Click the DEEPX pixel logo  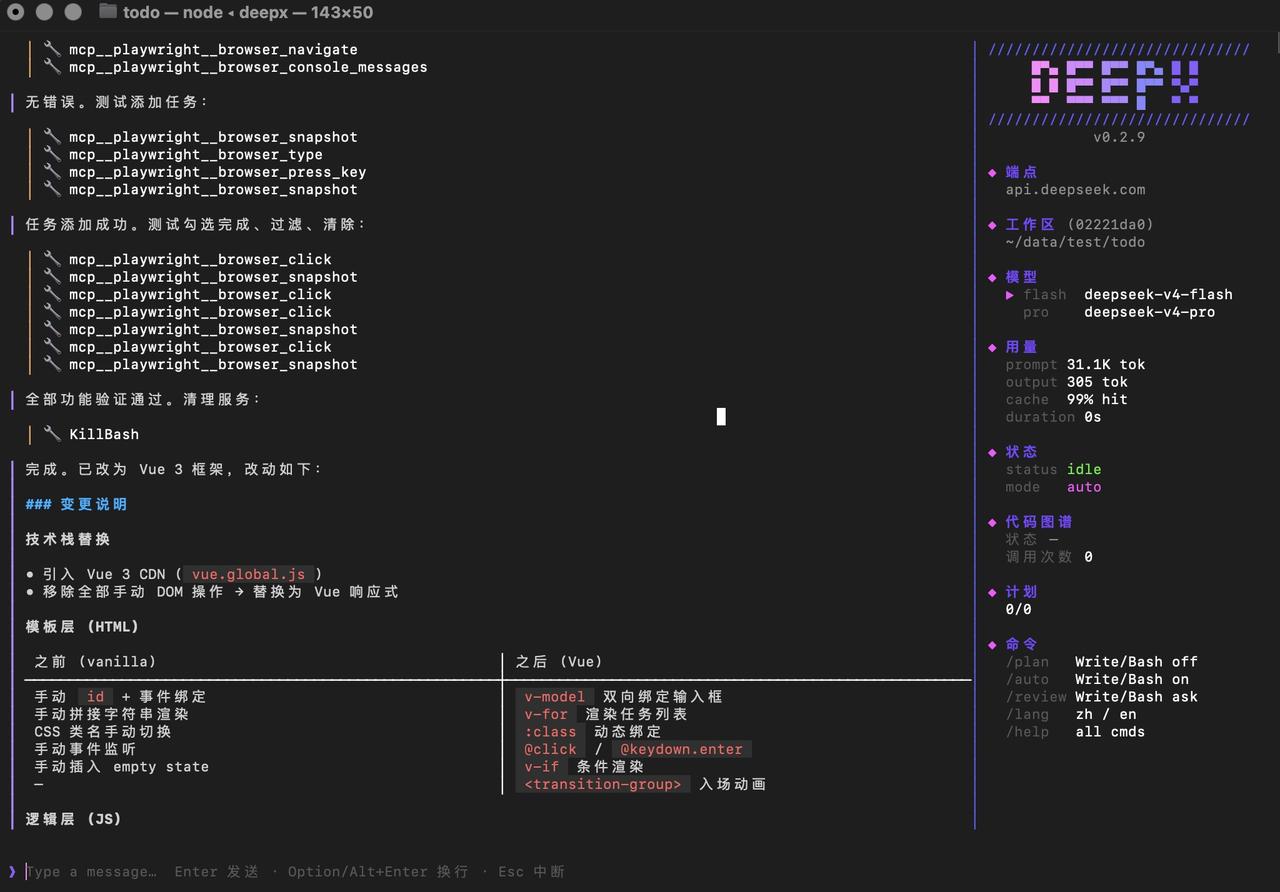[1116, 83]
